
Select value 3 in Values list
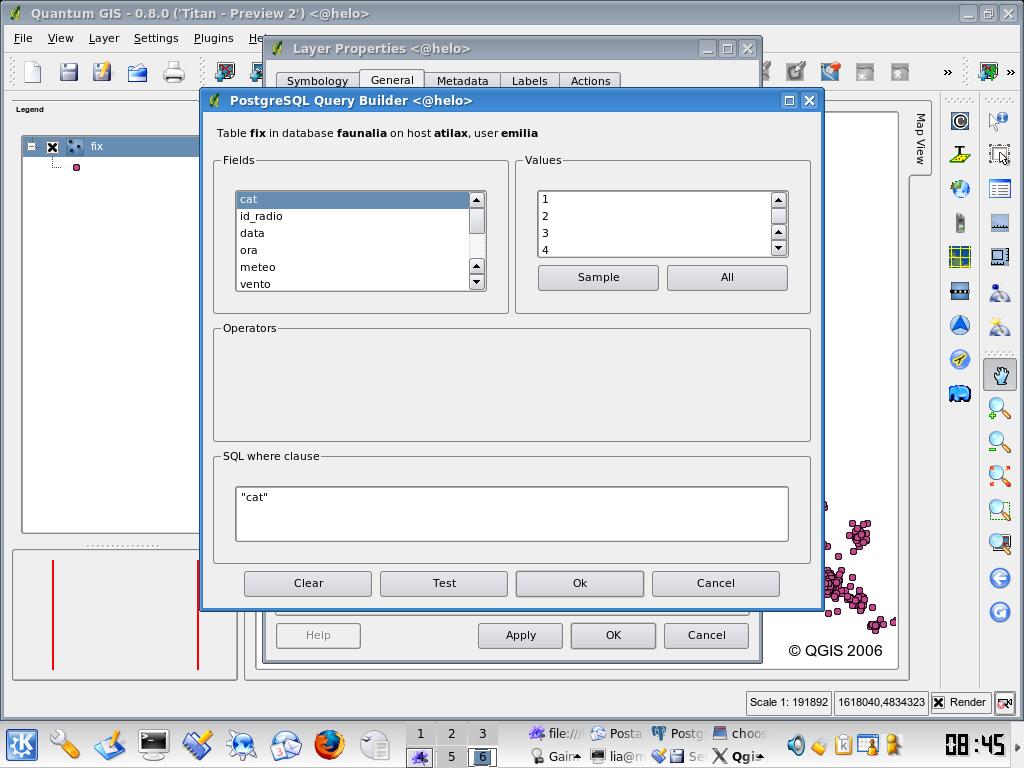click(x=654, y=233)
